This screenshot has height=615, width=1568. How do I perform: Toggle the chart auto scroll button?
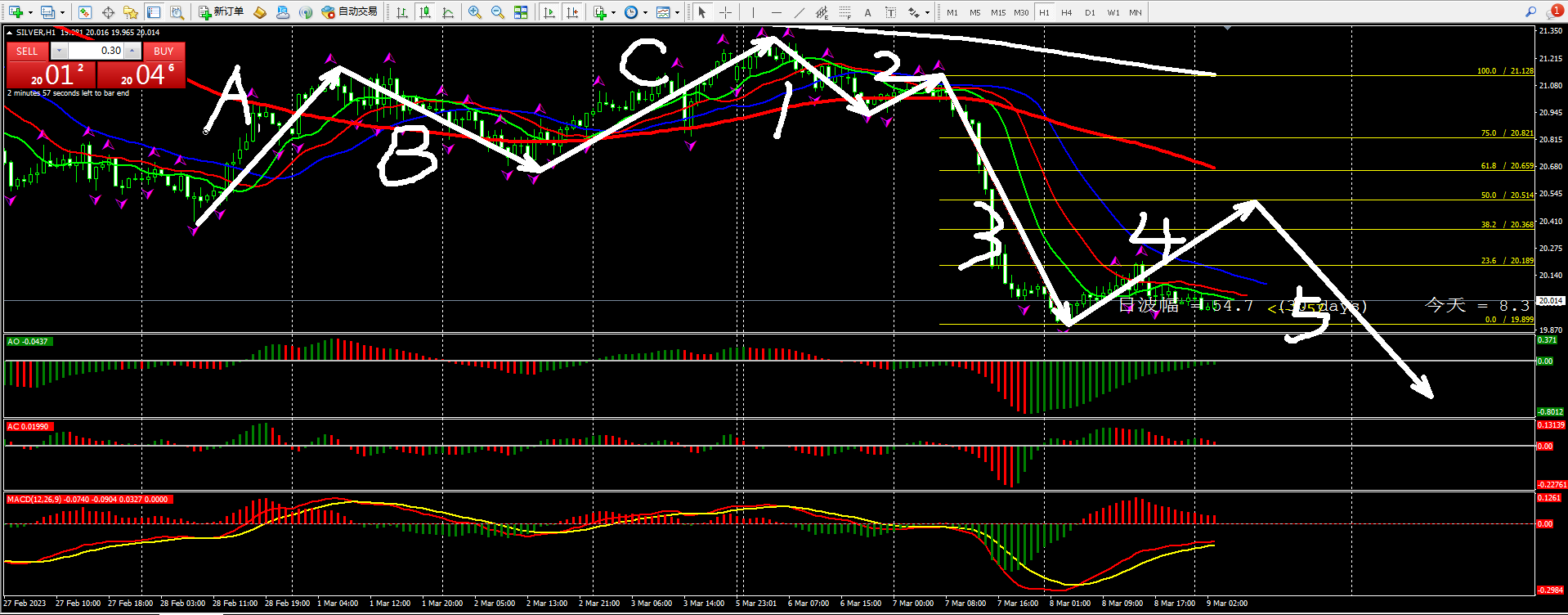[549, 12]
